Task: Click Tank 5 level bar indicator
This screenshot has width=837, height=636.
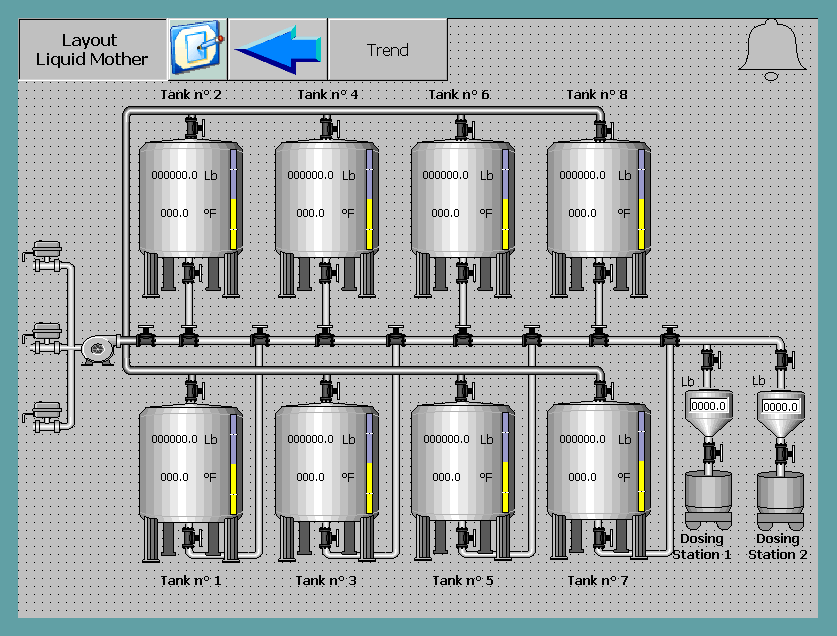Action: coord(506,463)
